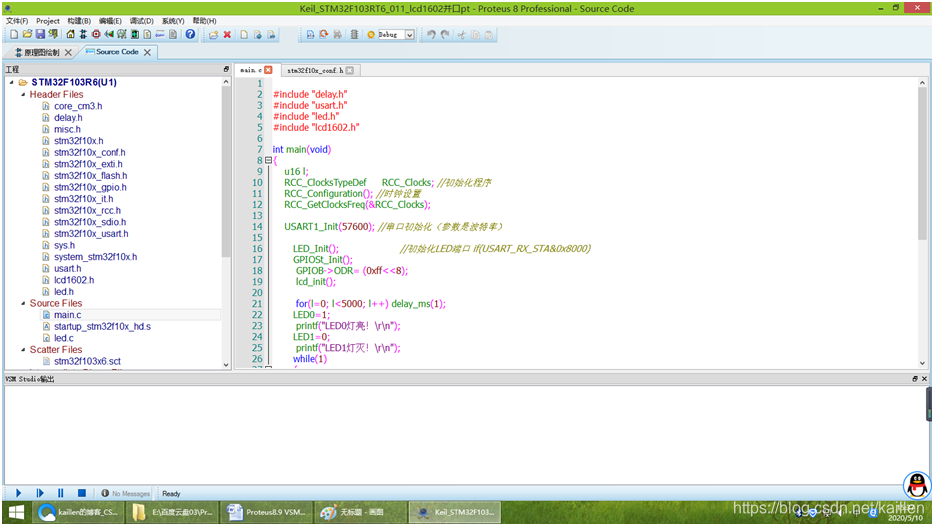Click the Redo arrow icon

(x=445, y=35)
